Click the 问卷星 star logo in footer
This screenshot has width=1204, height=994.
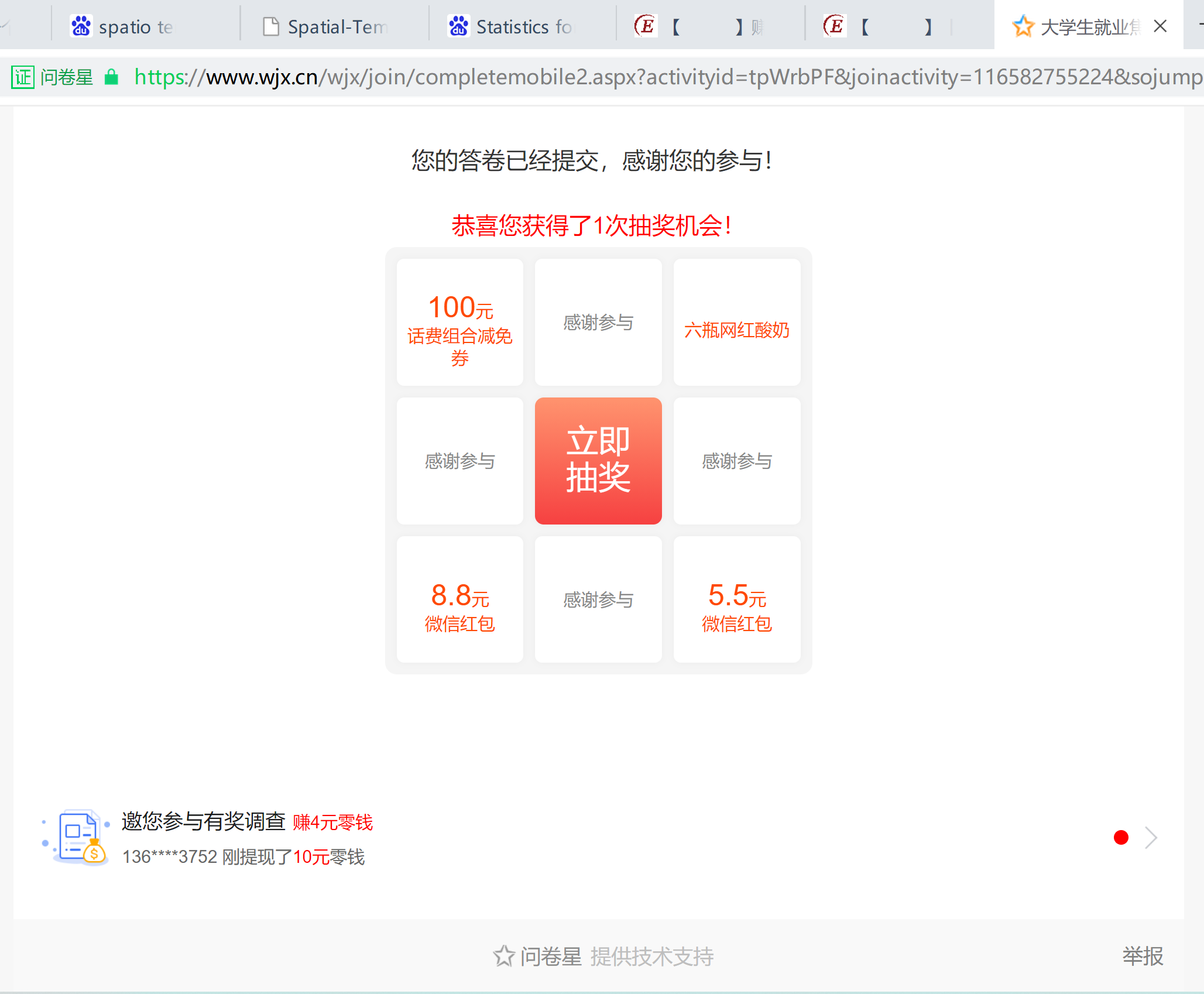tap(503, 956)
